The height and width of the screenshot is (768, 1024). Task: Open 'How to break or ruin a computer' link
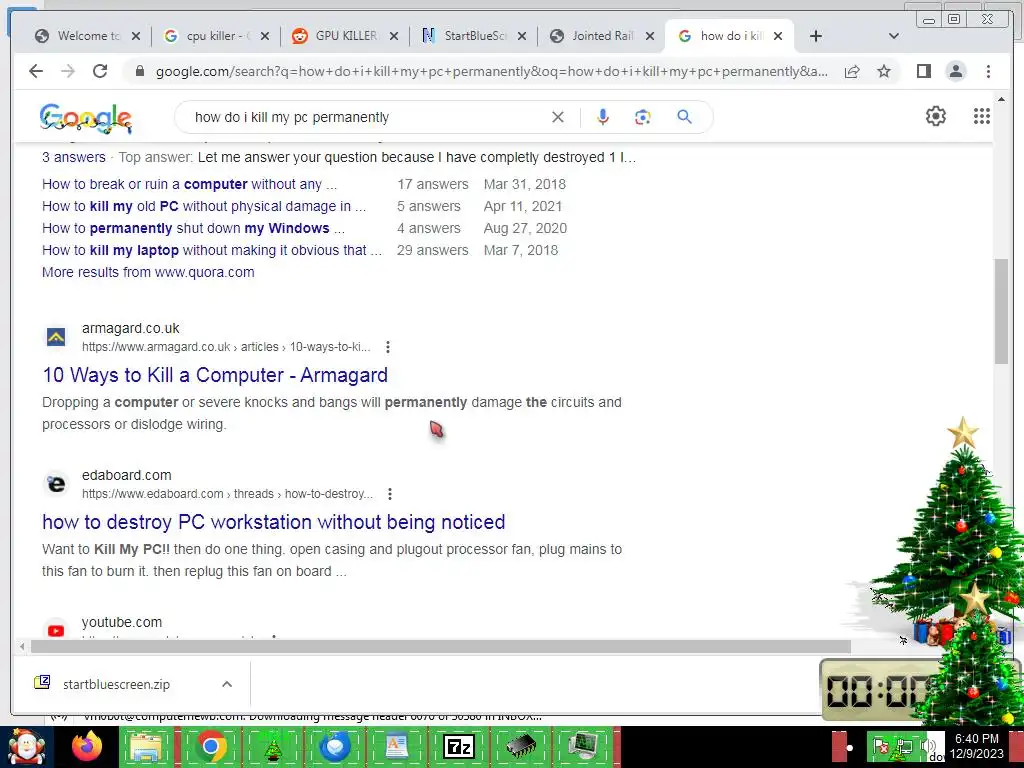point(189,184)
